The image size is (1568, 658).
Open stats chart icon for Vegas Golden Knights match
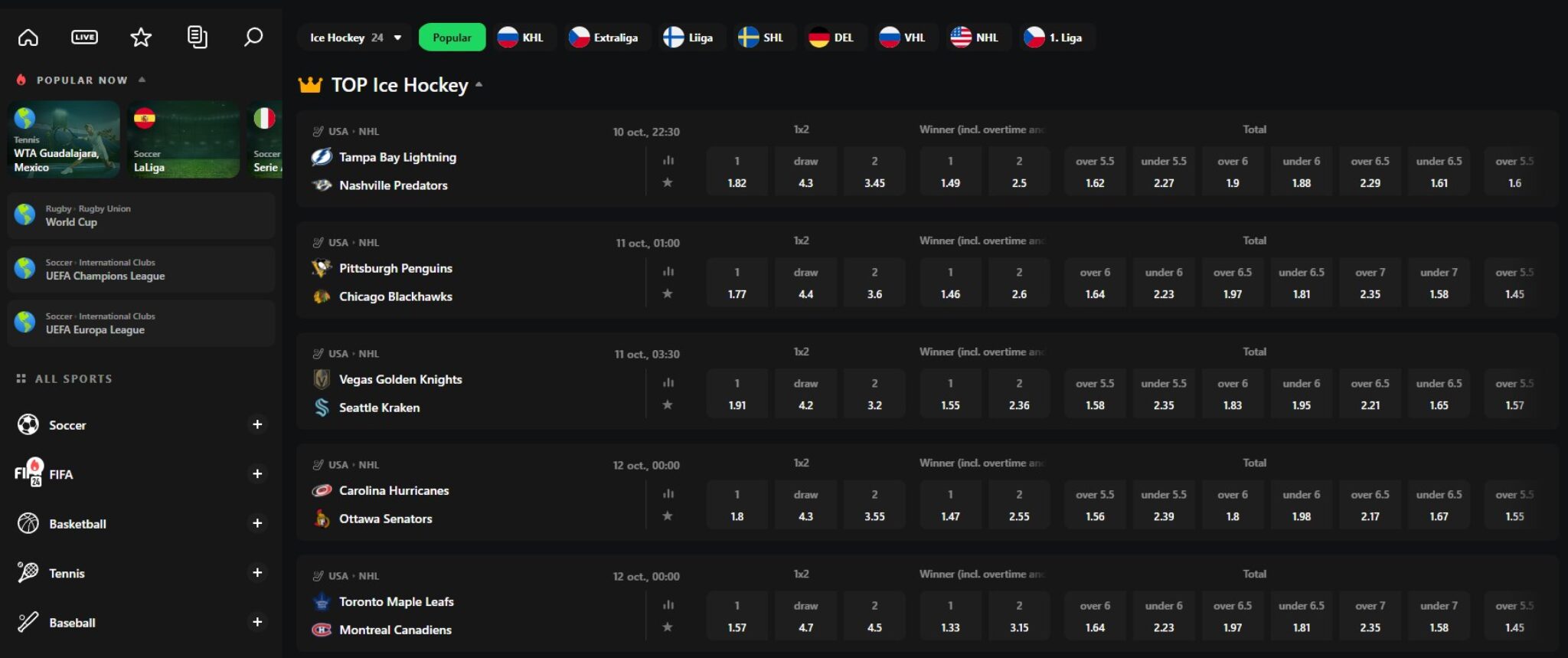pyautogui.click(x=668, y=382)
